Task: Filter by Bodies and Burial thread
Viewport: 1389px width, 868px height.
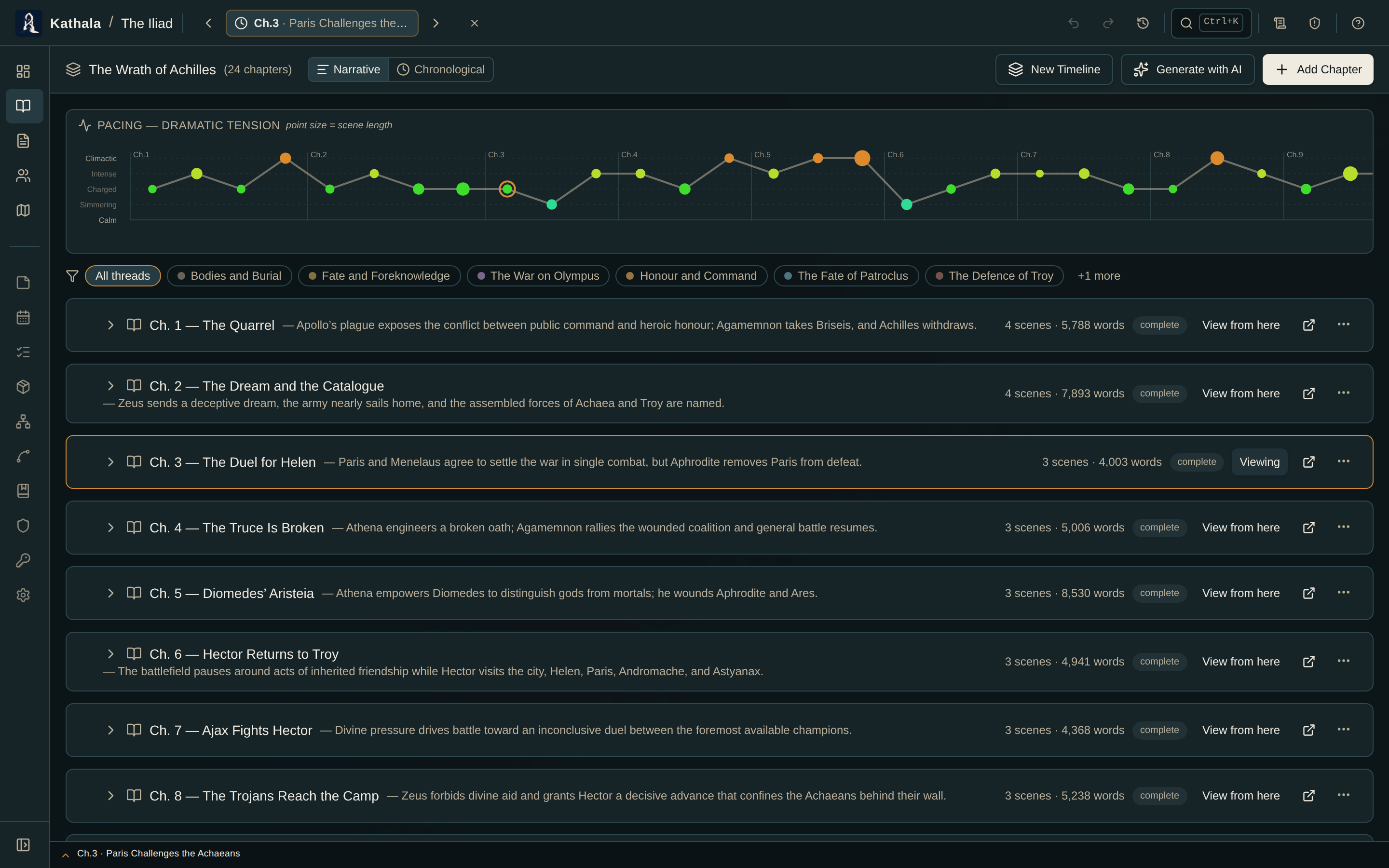Action: 229,275
